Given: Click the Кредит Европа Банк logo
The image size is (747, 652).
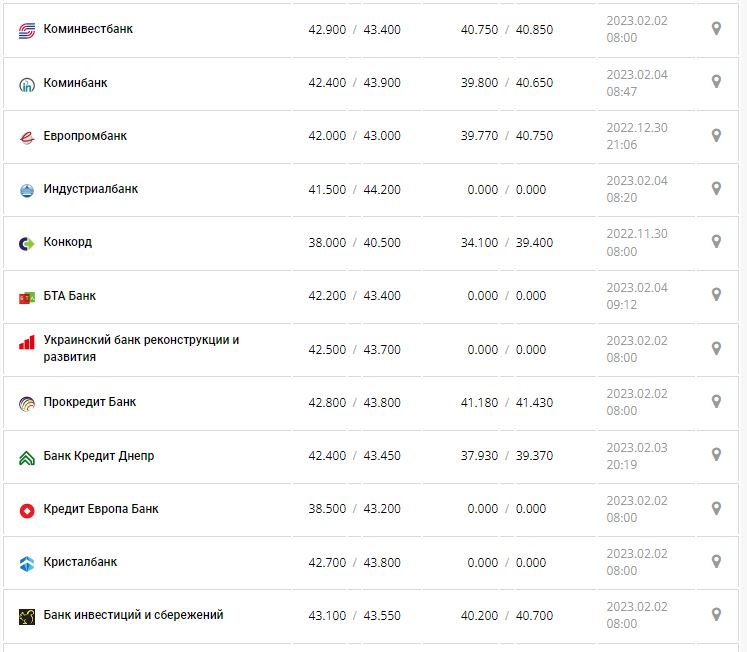Looking at the screenshot, I should point(27,510).
